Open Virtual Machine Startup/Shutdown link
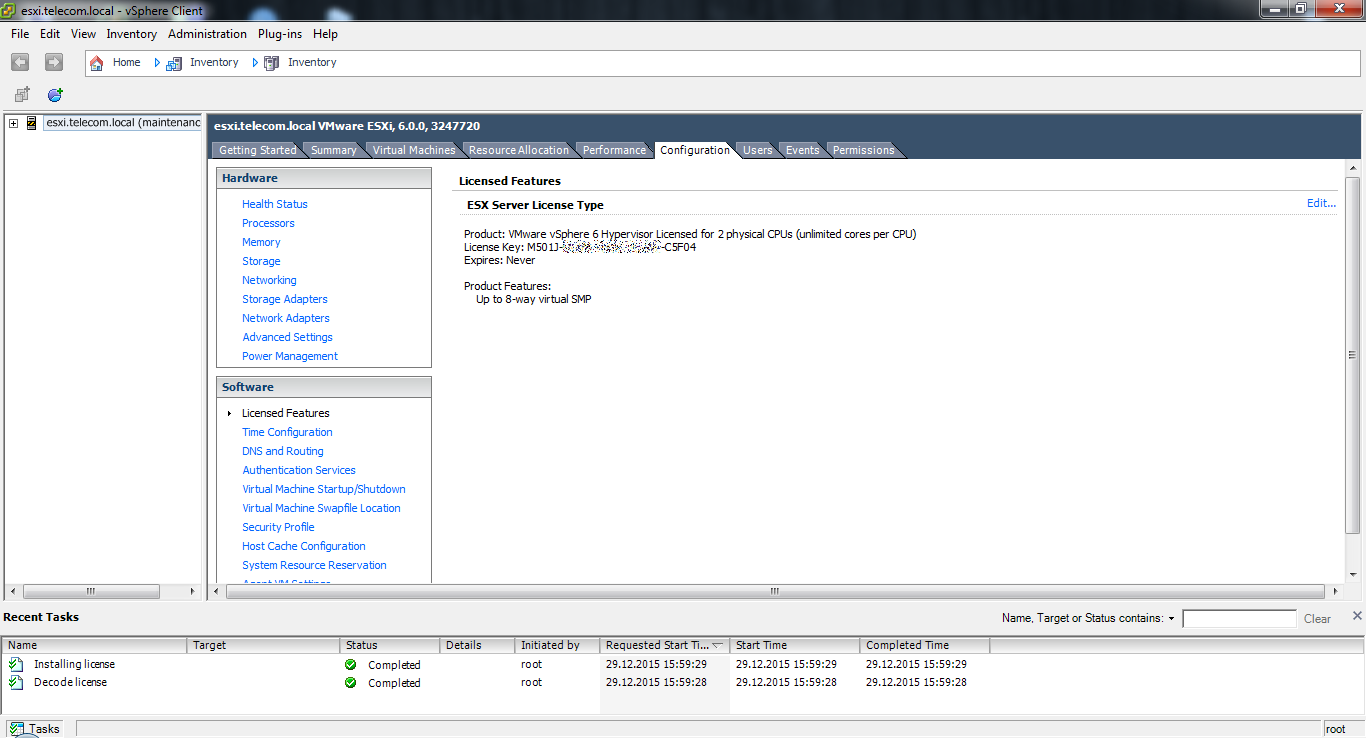Screen dimensions: 1366x738 324,489
